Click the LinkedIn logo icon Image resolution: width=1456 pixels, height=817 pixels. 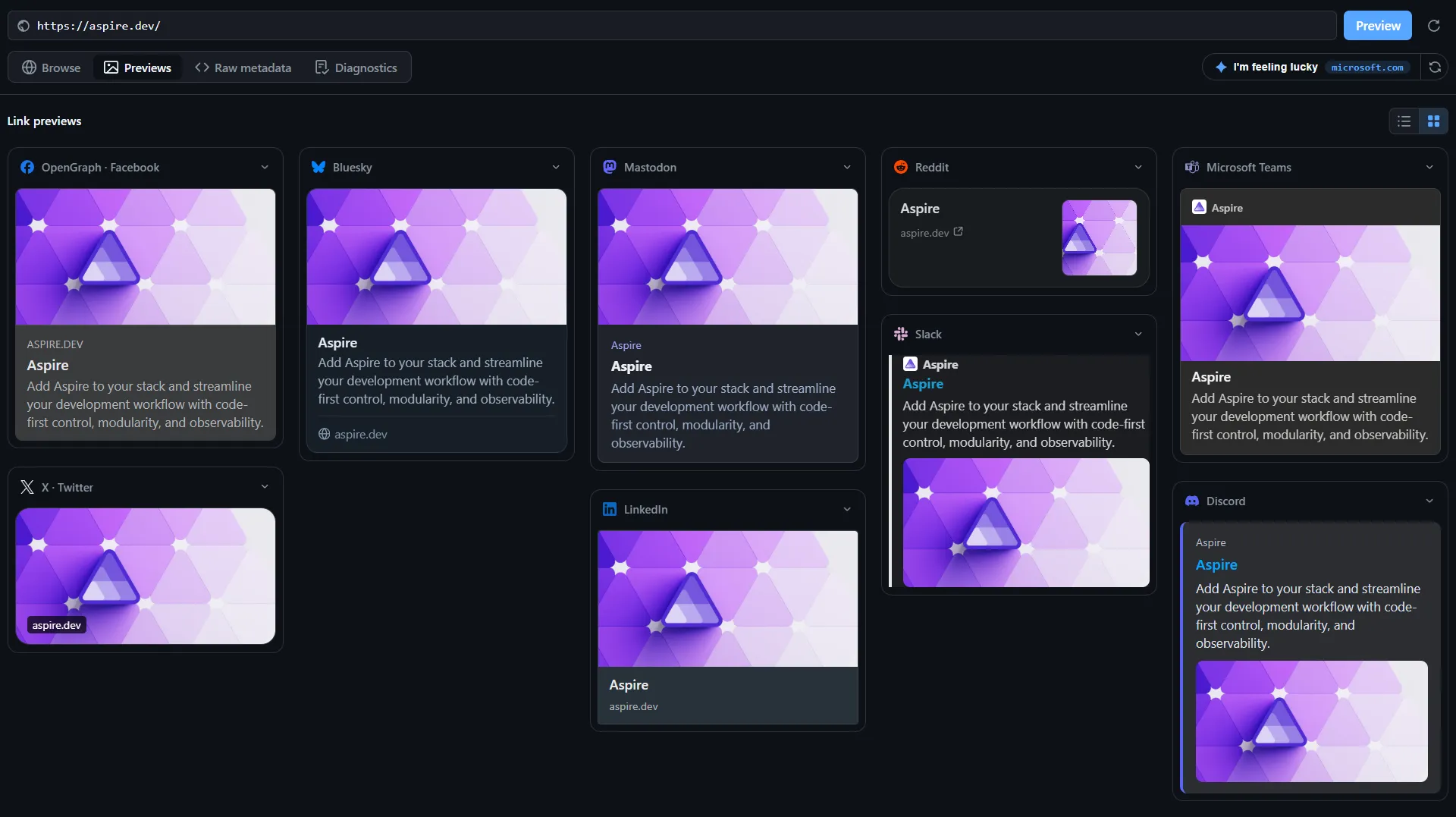610,509
